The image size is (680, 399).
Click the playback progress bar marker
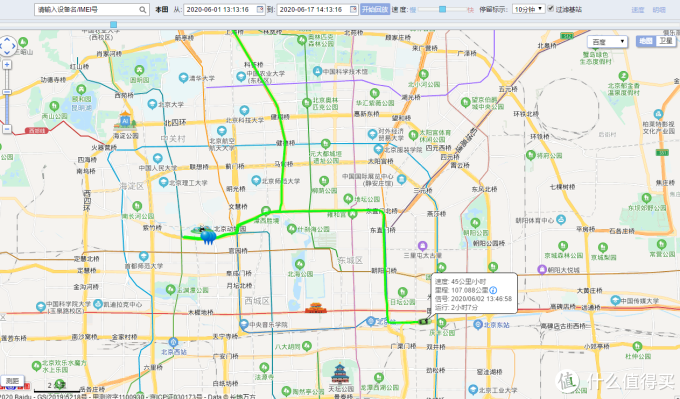[113, 25]
